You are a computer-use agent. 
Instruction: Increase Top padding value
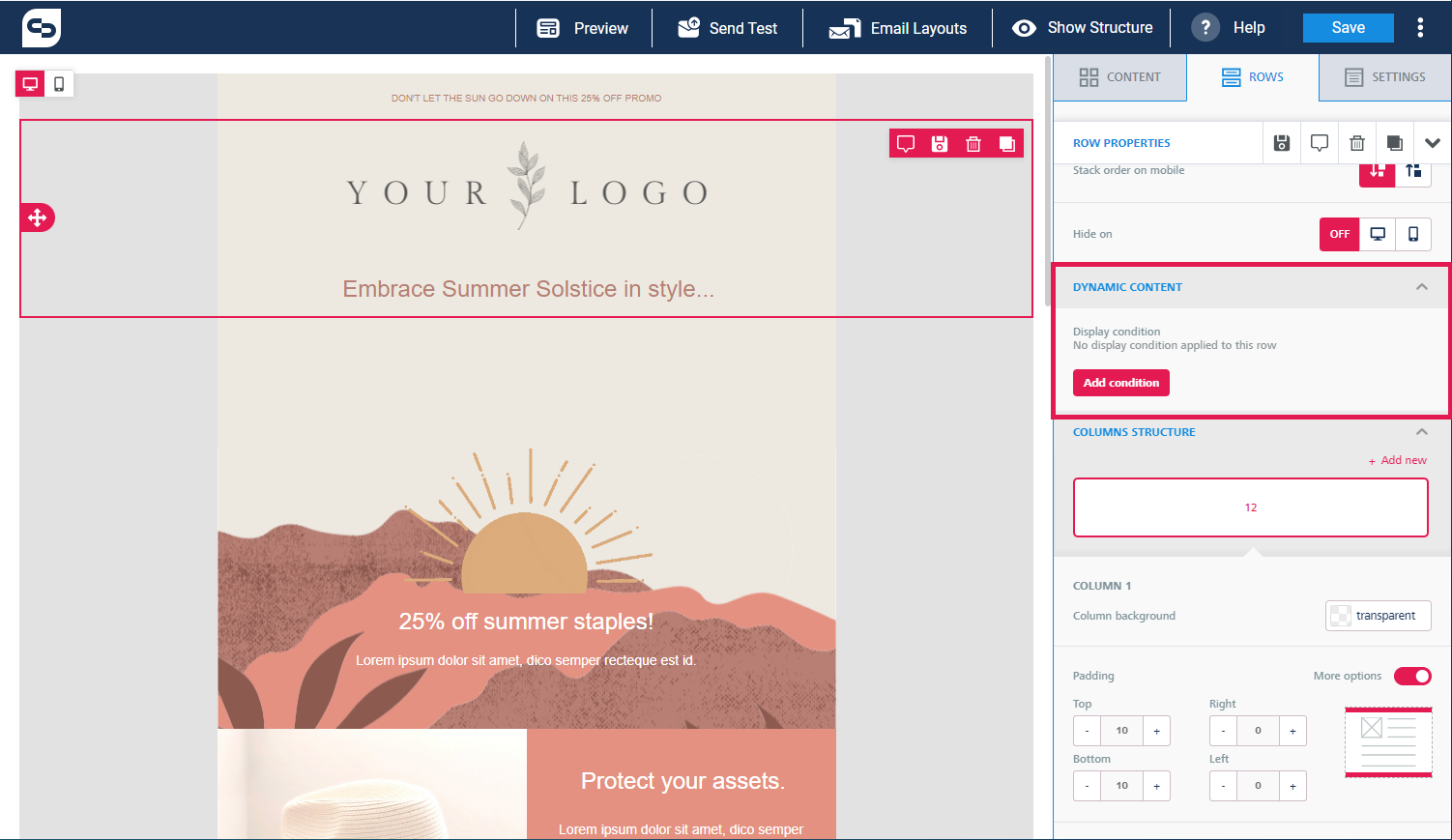(1157, 731)
